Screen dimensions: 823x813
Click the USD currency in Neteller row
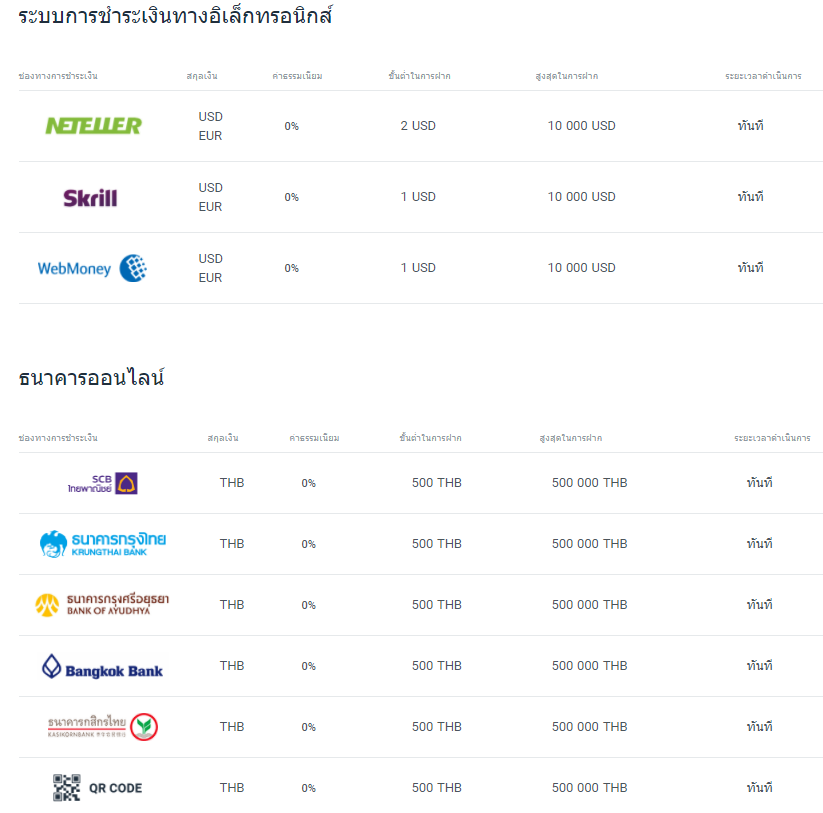tap(210, 117)
